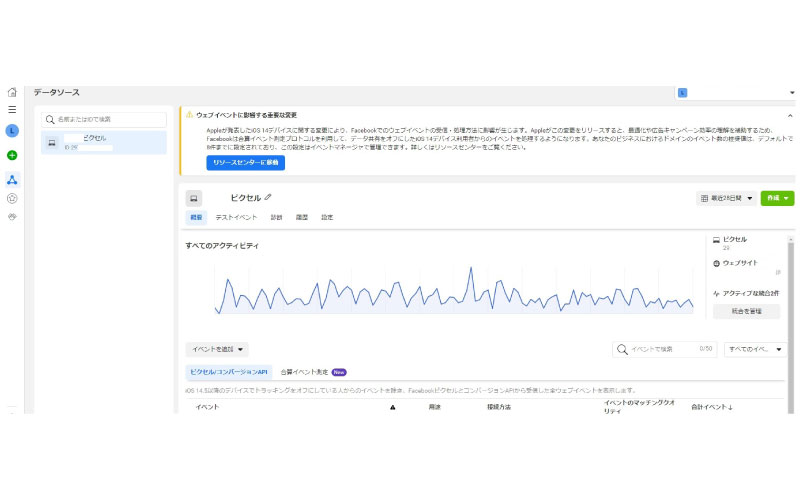Click the magnifier icon in data source search

tap(50, 120)
